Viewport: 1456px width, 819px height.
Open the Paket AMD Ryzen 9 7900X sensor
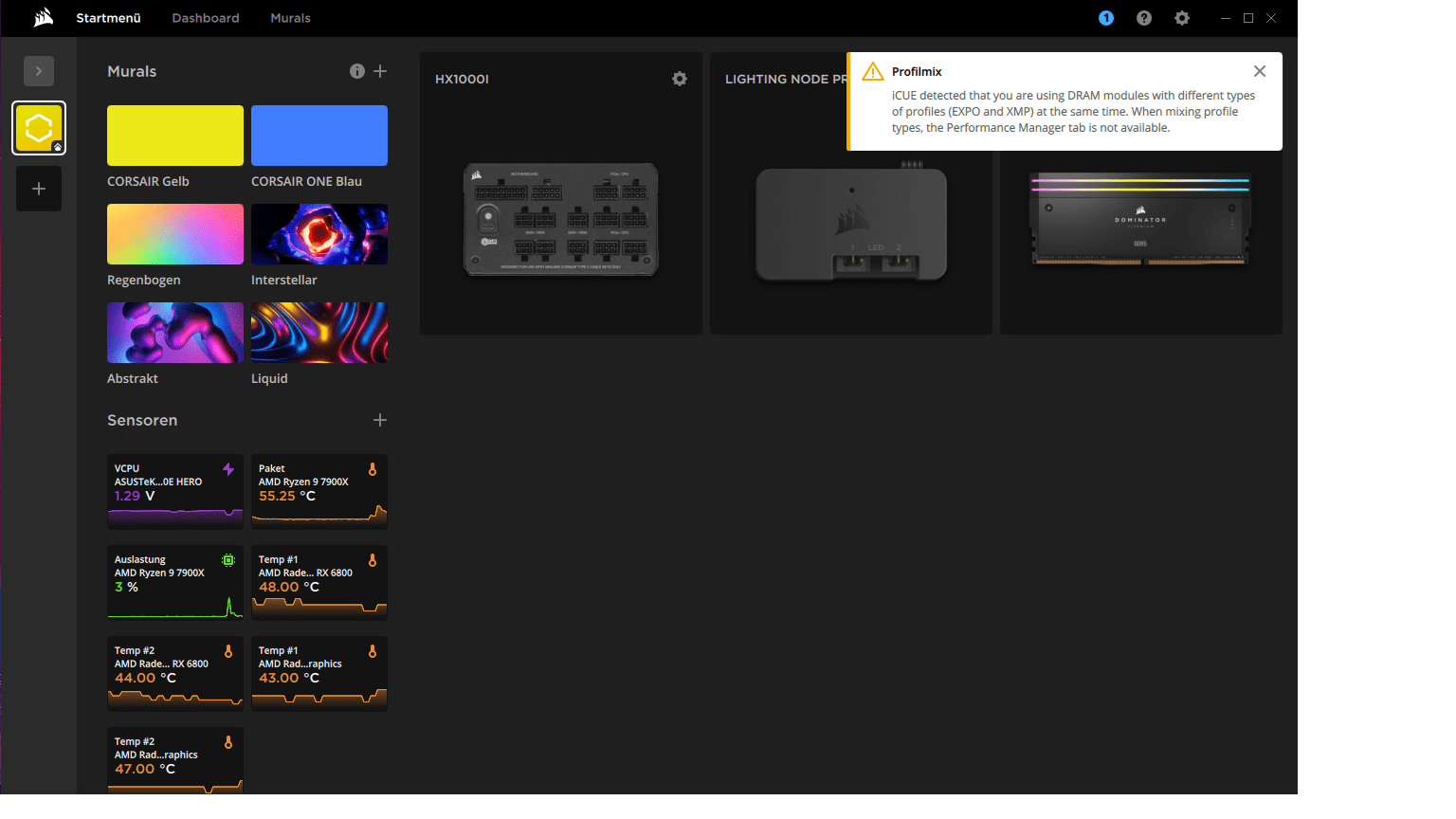coord(319,492)
